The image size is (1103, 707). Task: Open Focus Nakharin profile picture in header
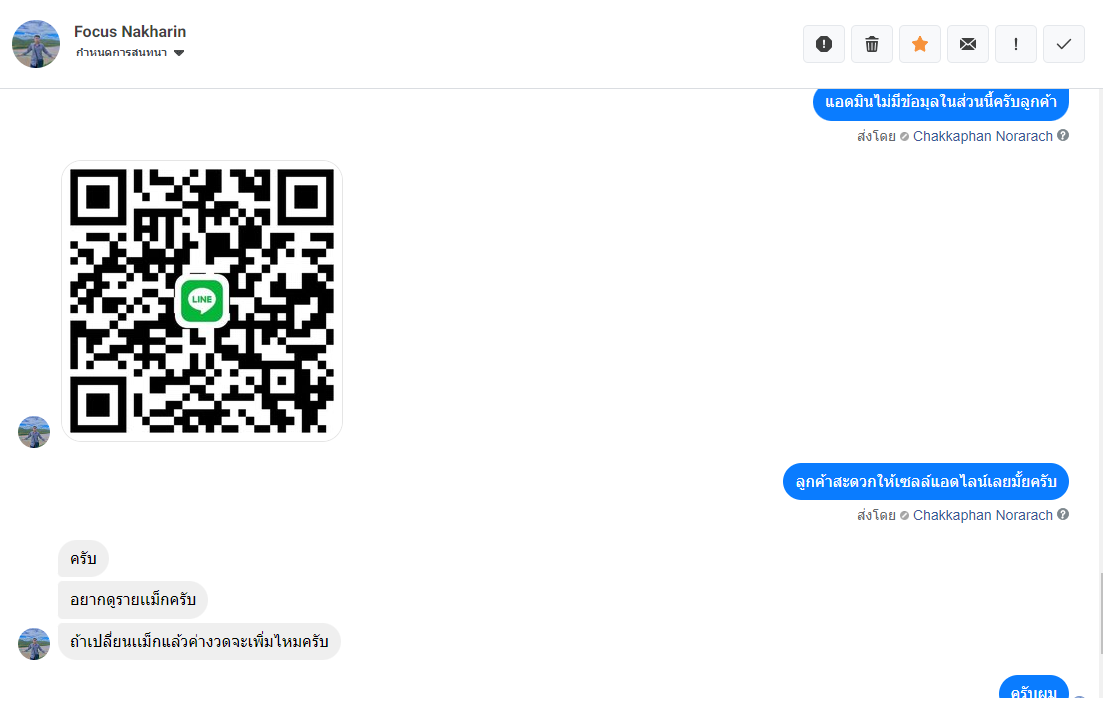point(36,44)
